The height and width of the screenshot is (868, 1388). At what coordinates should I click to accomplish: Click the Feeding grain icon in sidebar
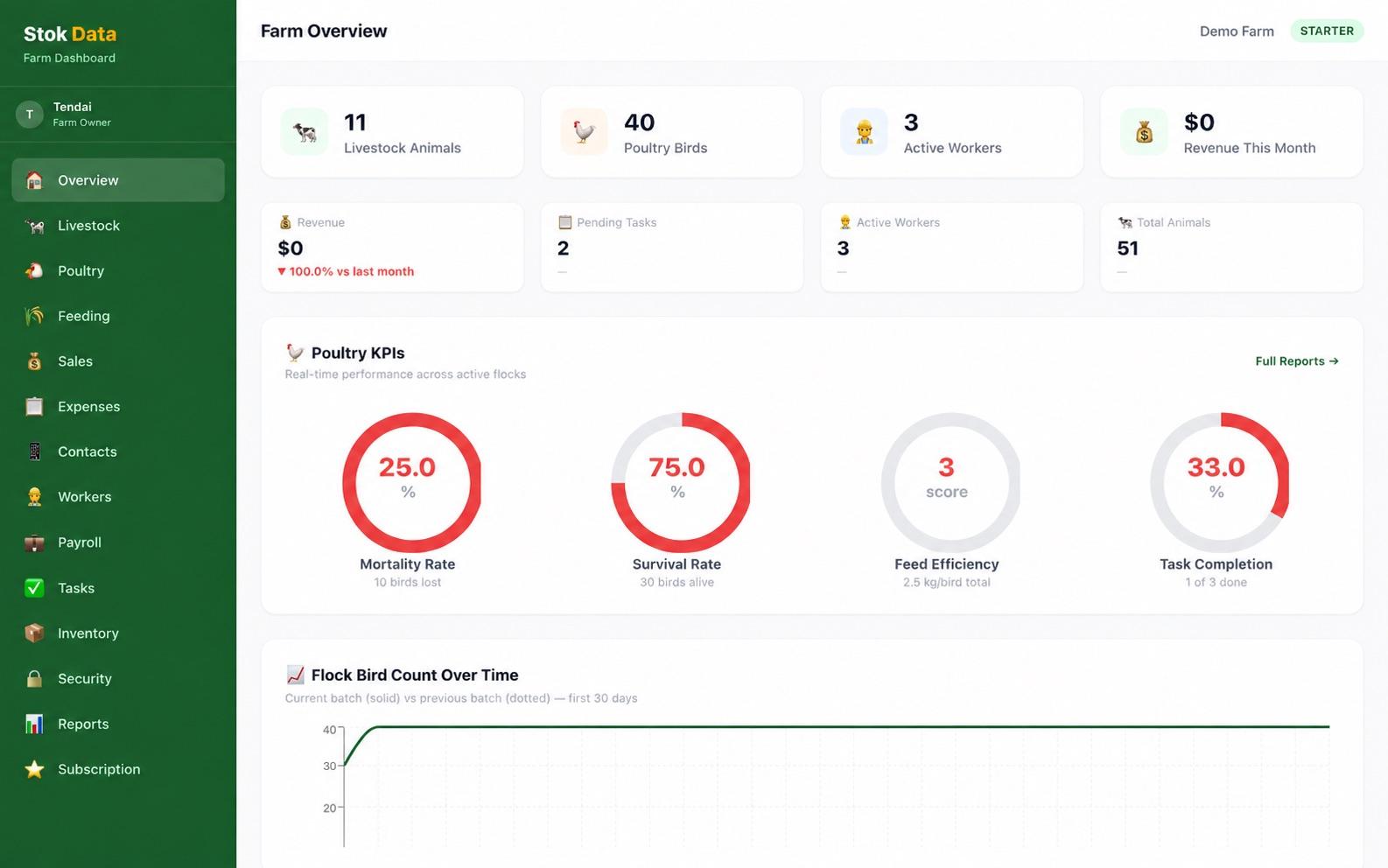[34, 316]
